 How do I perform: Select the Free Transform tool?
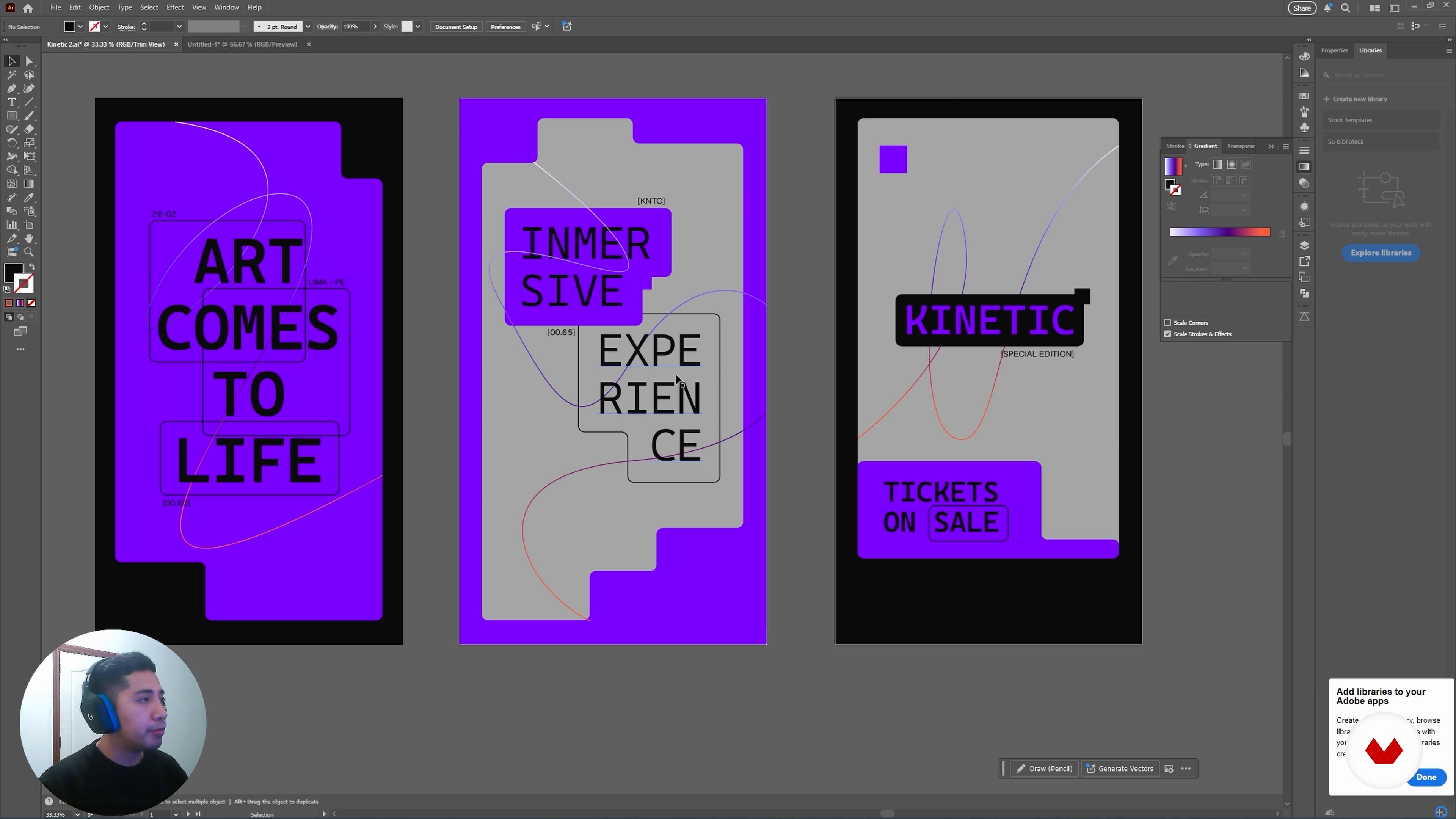click(x=30, y=157)
